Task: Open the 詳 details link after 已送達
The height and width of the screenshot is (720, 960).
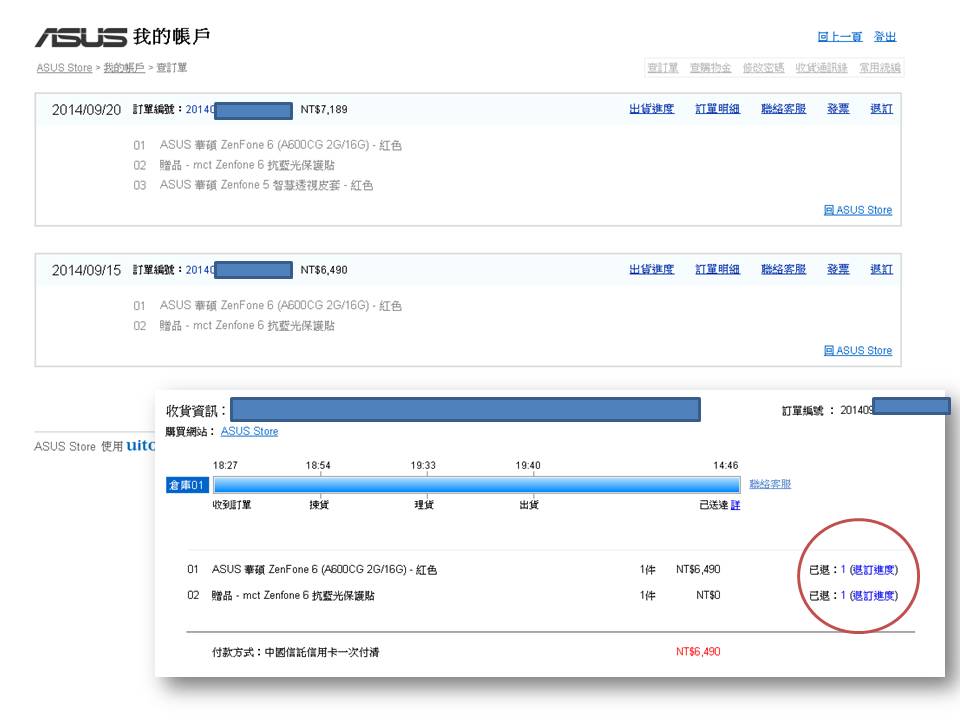Action: point(735,505)
